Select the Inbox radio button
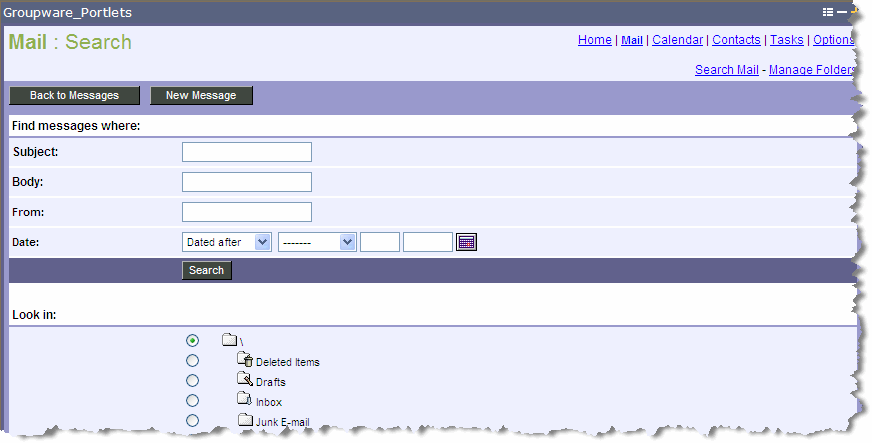 pyautogui.click(x=192, y=400)
